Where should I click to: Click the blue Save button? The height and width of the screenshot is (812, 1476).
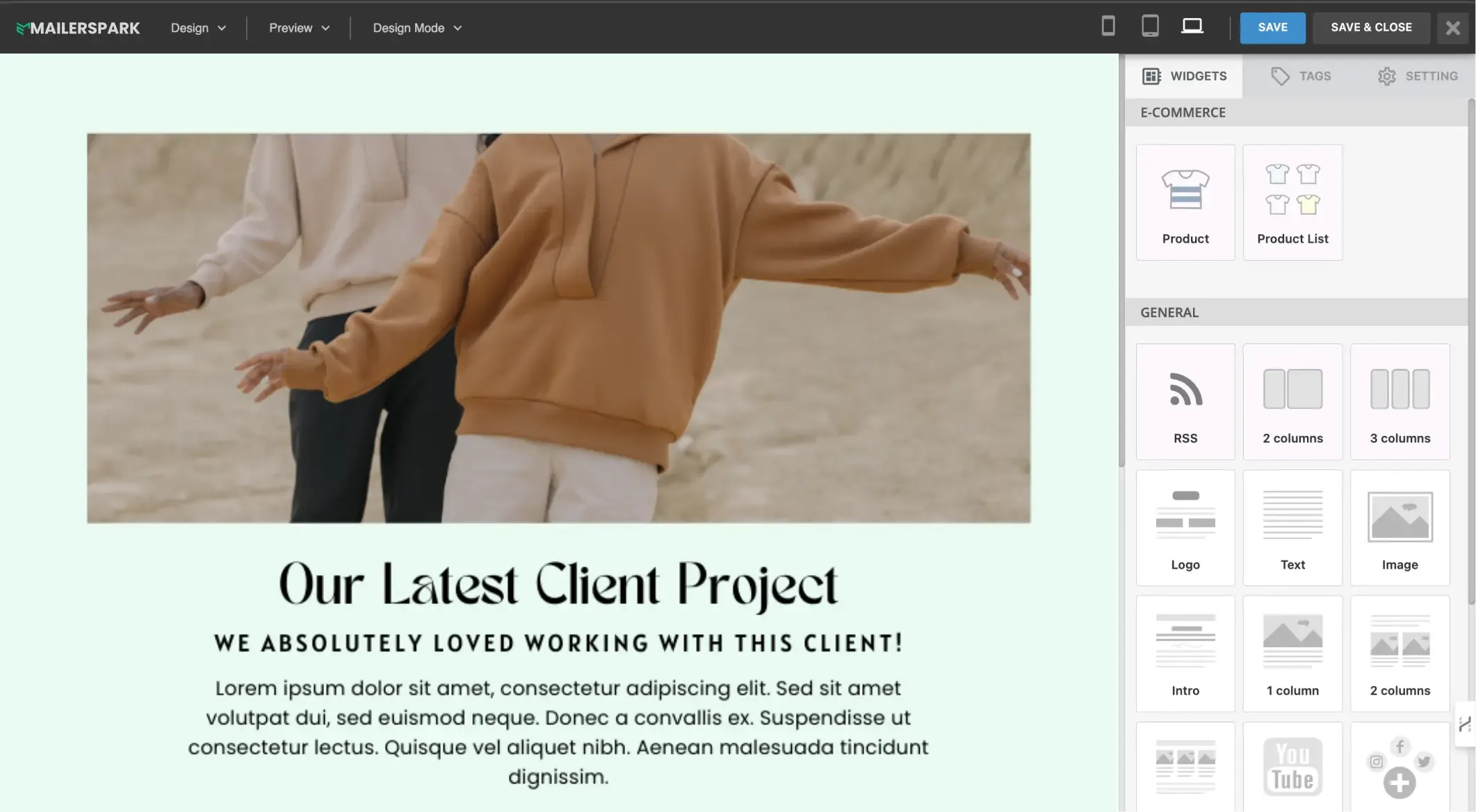(x=1272, y=28)
